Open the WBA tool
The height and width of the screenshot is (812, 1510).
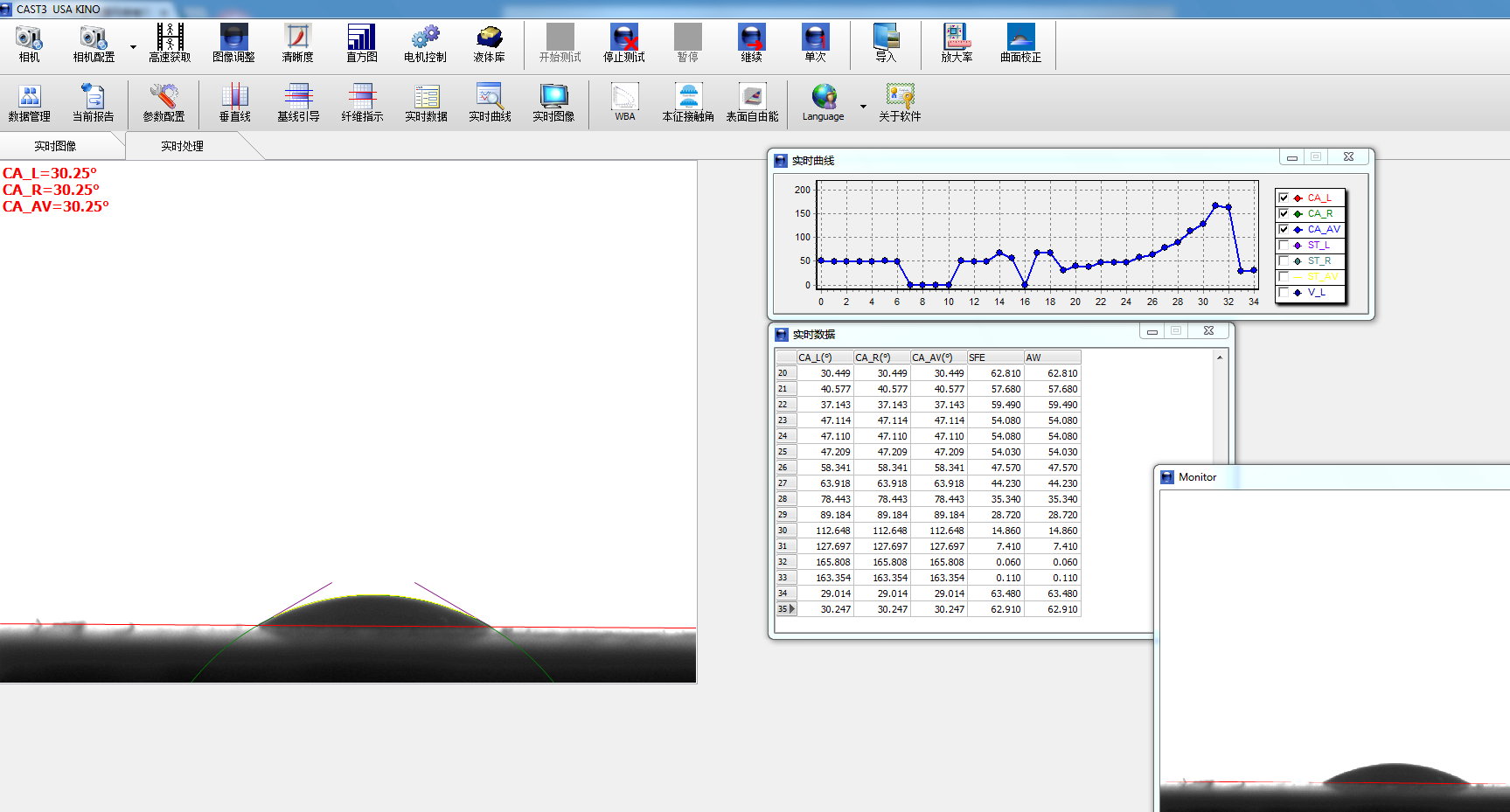(x=624, y=103)
